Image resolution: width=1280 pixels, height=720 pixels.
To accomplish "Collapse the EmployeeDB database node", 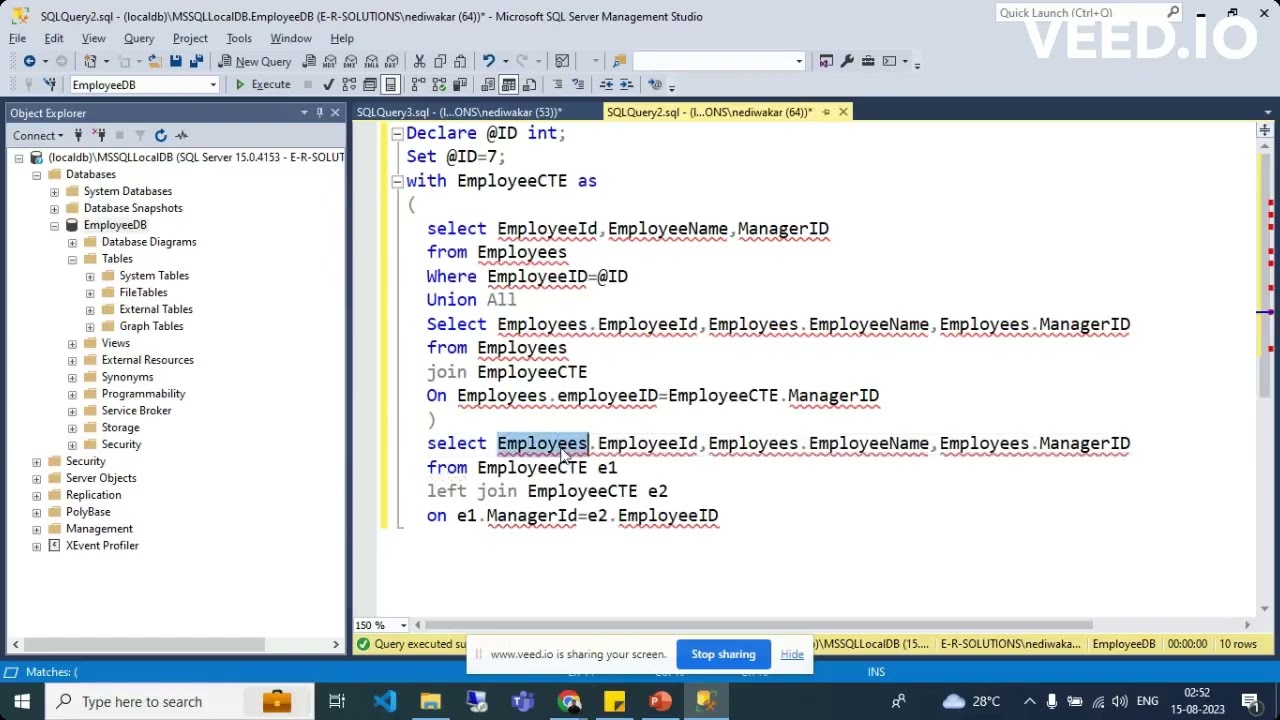I will [x=54, y=225].
